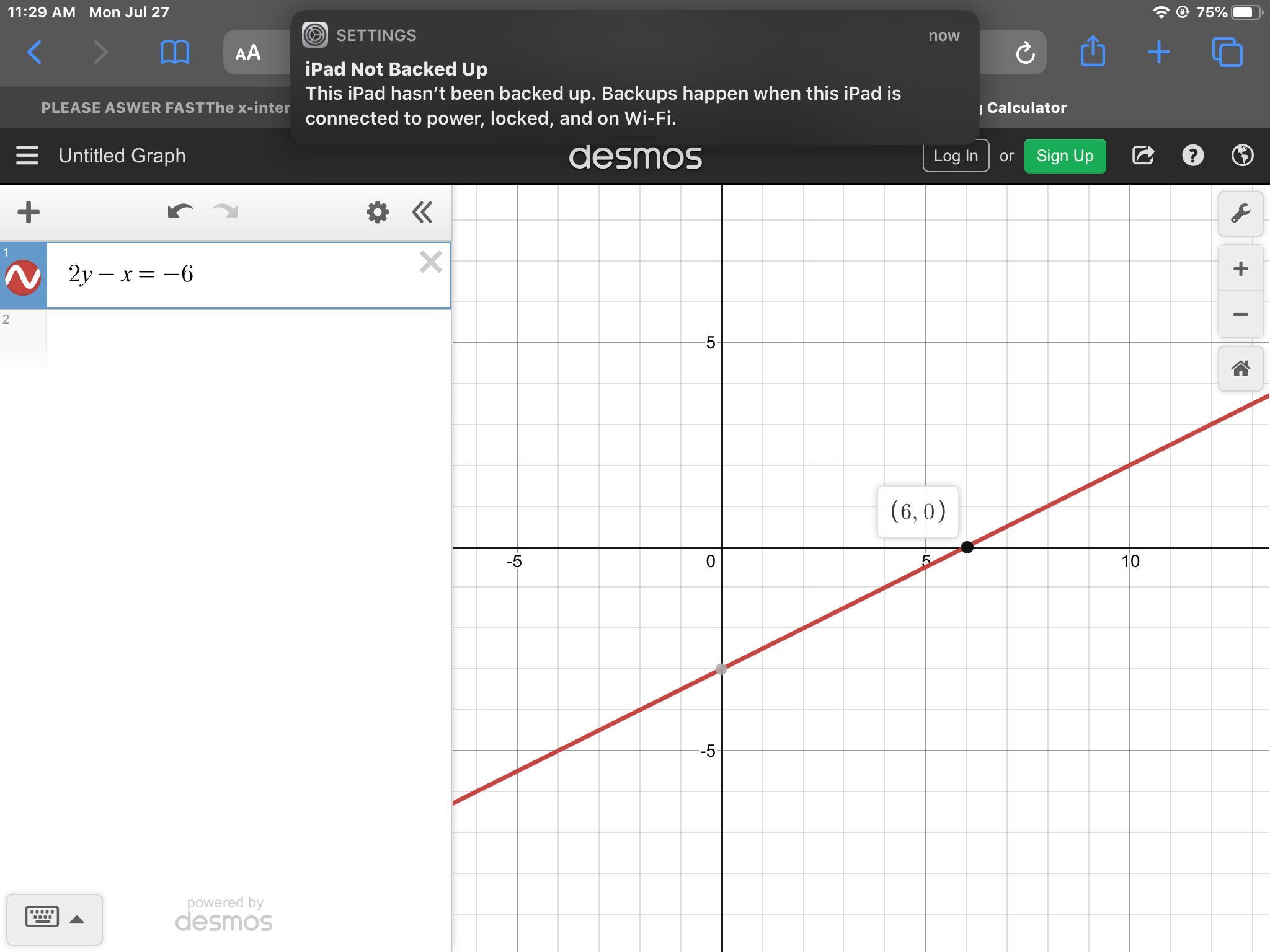Switch to the PLEASE ASWER FAST tab
Viewport: 1270px width, 952px height.
click(x=165, y=108)
